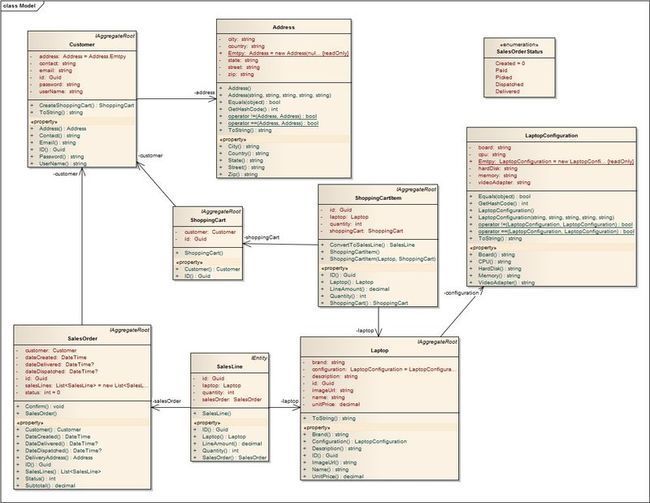The image size is (650, 503).
Task: Click IAggregateRoot label on Laptop class
Action: 438,342
